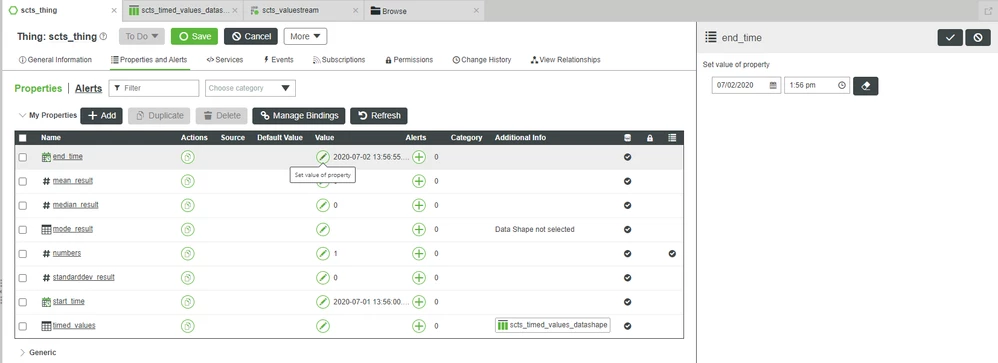
Task: Click the action icon for mean_result row
Action: click(x=188, y=182)
